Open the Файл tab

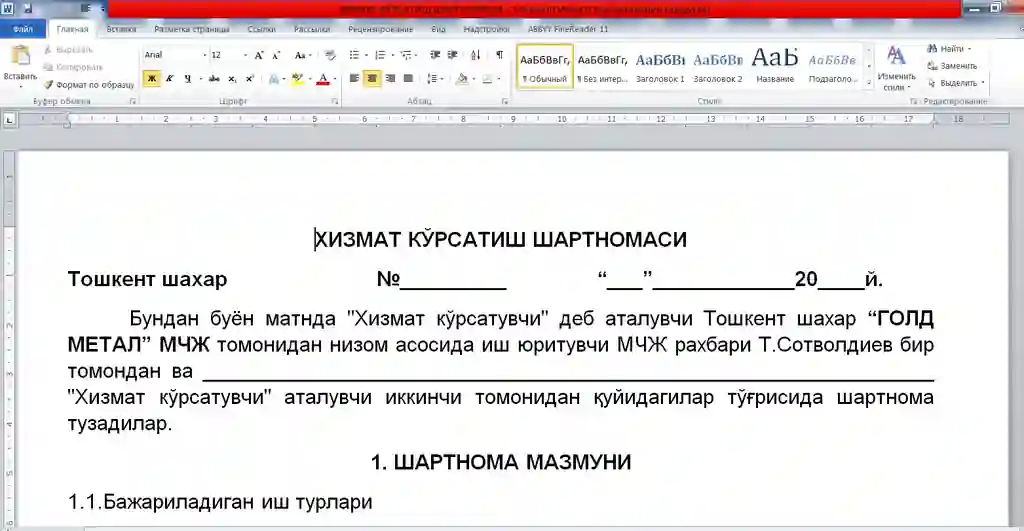pos(23,29)
